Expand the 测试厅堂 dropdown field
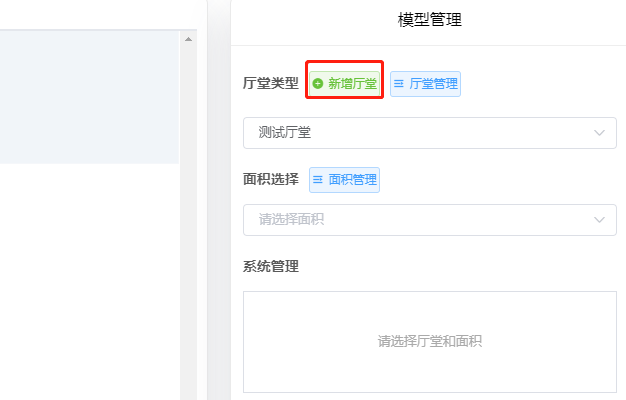Image resolution: width=626 pixels, height=400 pixels. [x=420, y=133]
